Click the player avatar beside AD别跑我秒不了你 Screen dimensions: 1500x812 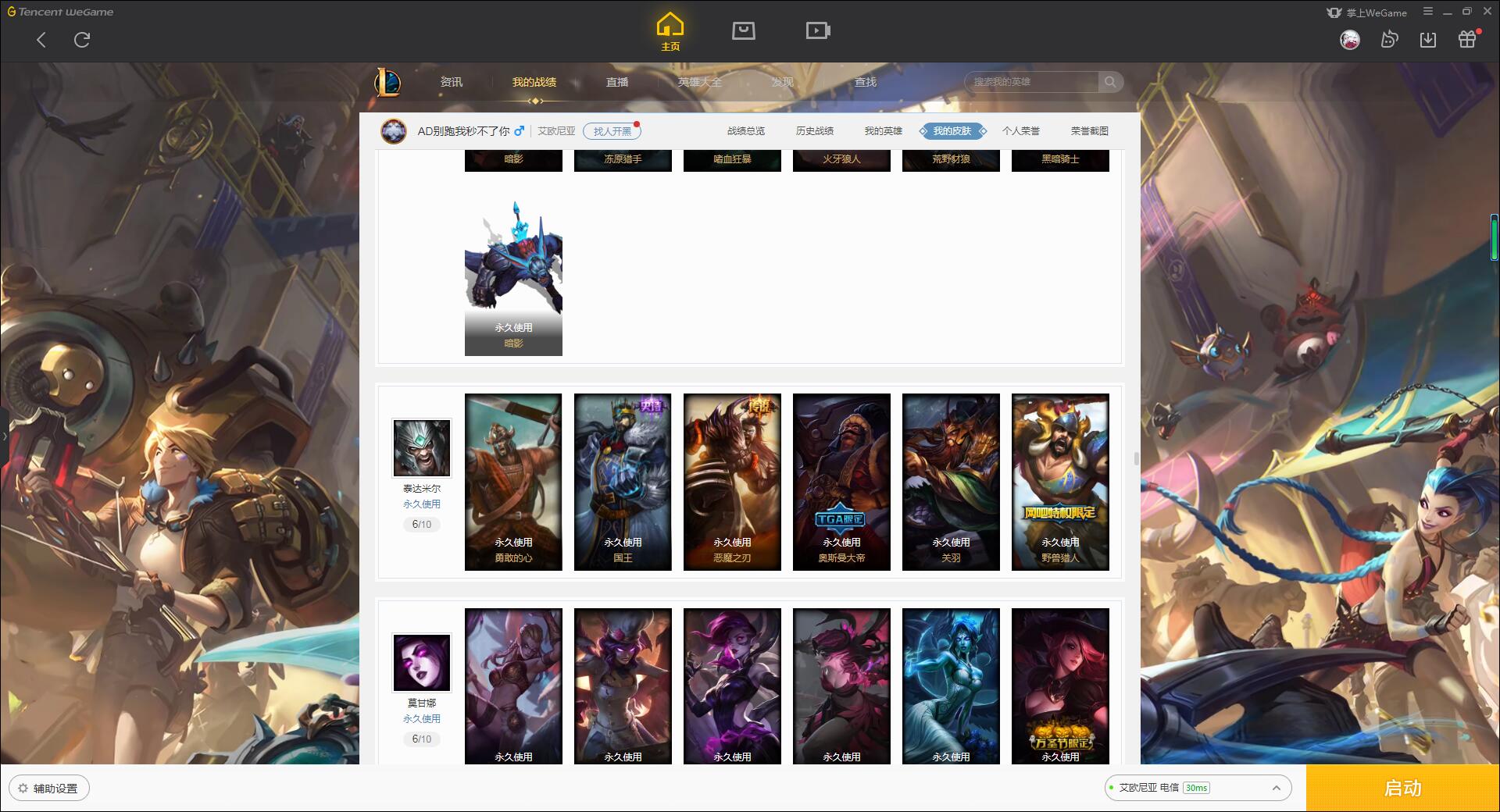[x=394, y=131]
